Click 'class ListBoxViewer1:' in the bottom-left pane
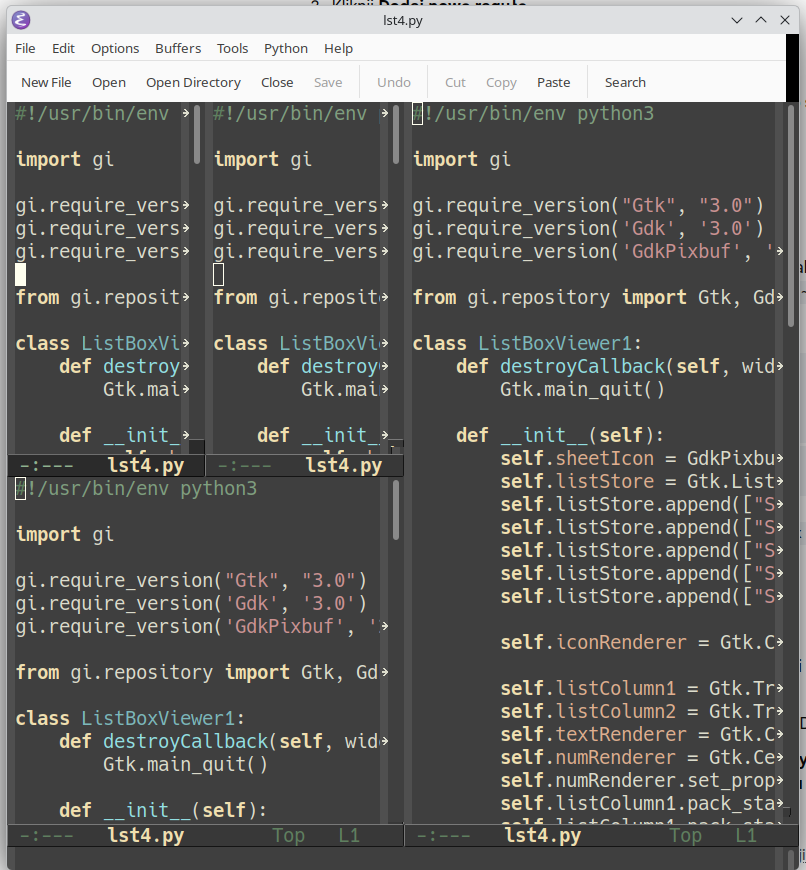Screen dimensions: 806x870 130,719
